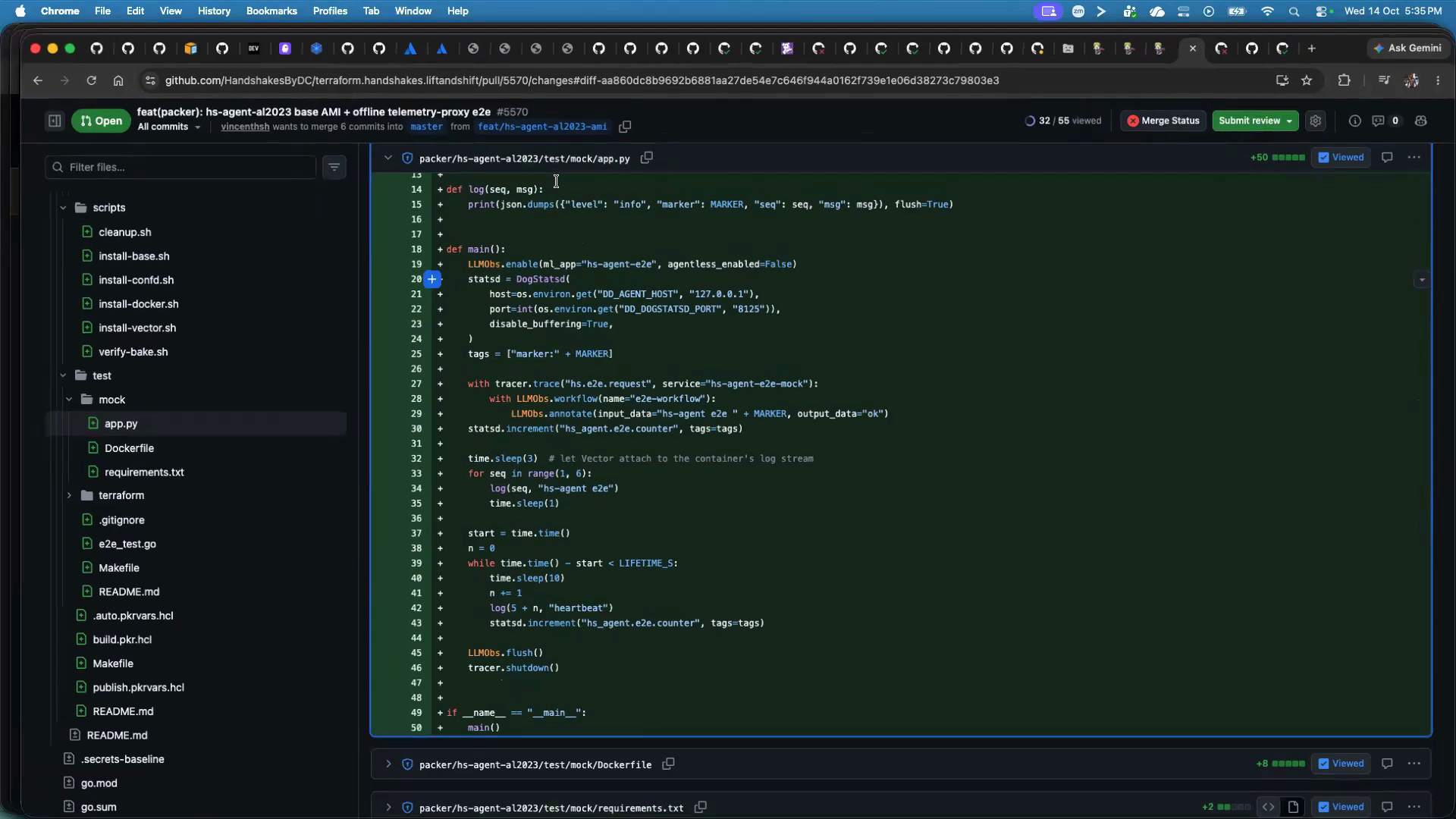Open the Bookmarks menu
The image size is (1456, 819).
click(x=271, y=11)
